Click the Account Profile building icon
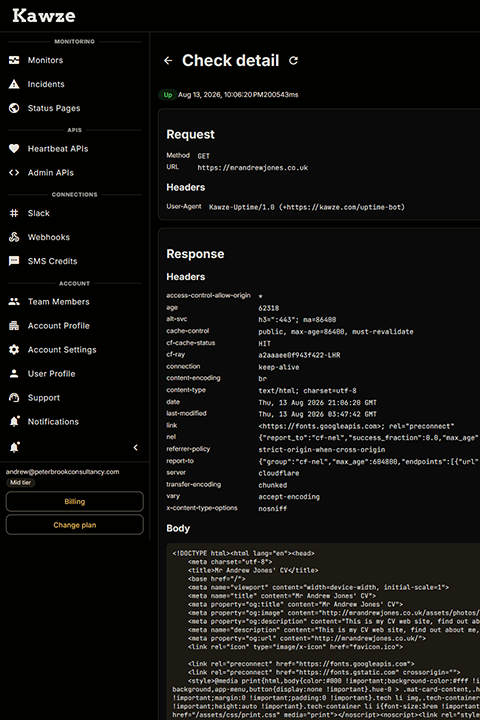480x720 pixels. pyautogui.click(x=14, y=326)
